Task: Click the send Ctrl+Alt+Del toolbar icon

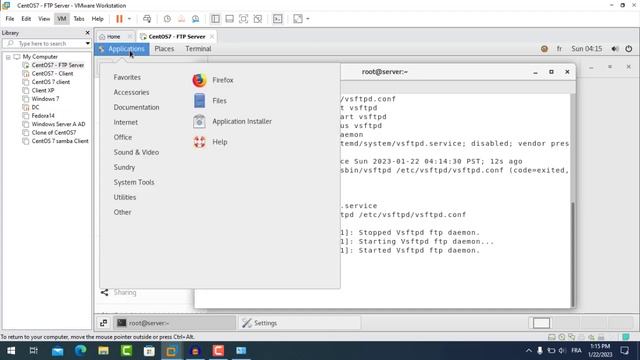Action: click(x=147, y=19)
